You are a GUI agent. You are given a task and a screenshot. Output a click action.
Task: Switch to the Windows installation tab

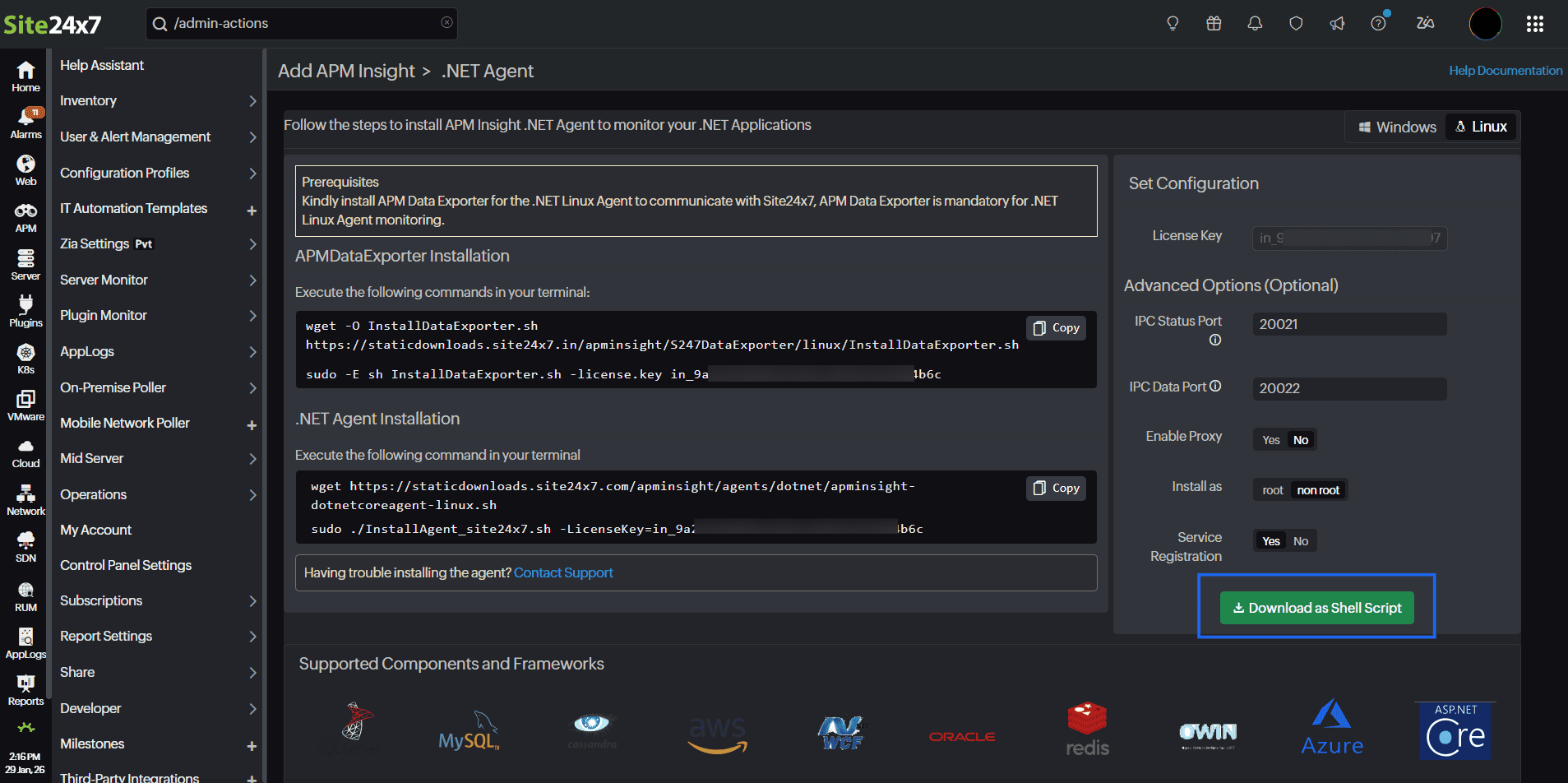pos(1396,127)
